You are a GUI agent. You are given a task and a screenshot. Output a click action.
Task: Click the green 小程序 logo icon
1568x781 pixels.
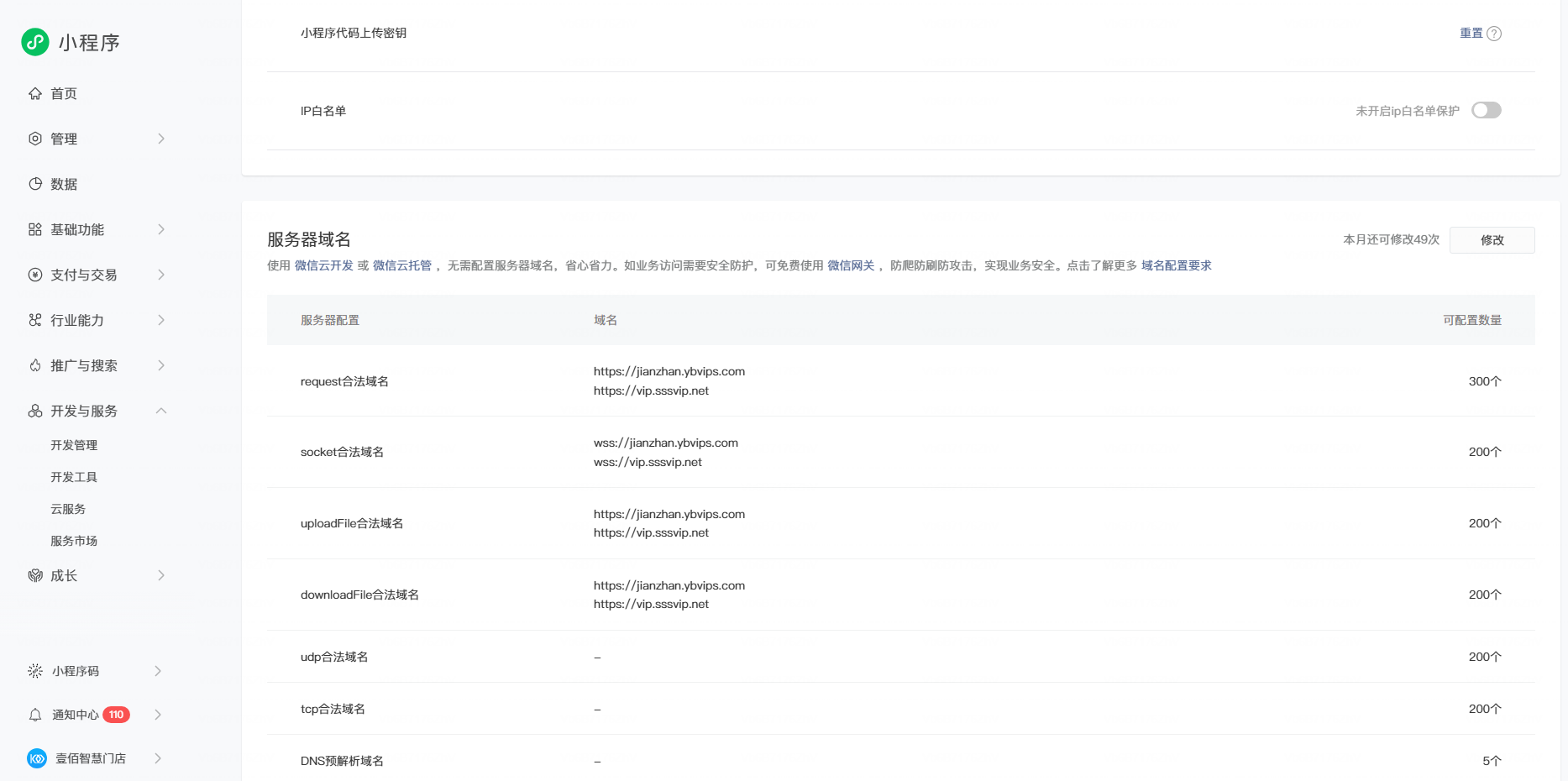click(x=35, y=42)
